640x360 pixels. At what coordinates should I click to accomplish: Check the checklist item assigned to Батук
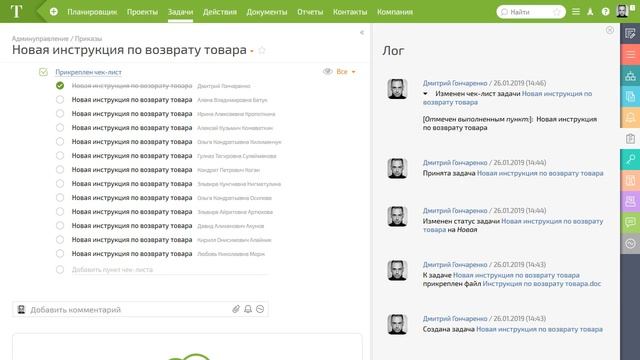point(60,100)
